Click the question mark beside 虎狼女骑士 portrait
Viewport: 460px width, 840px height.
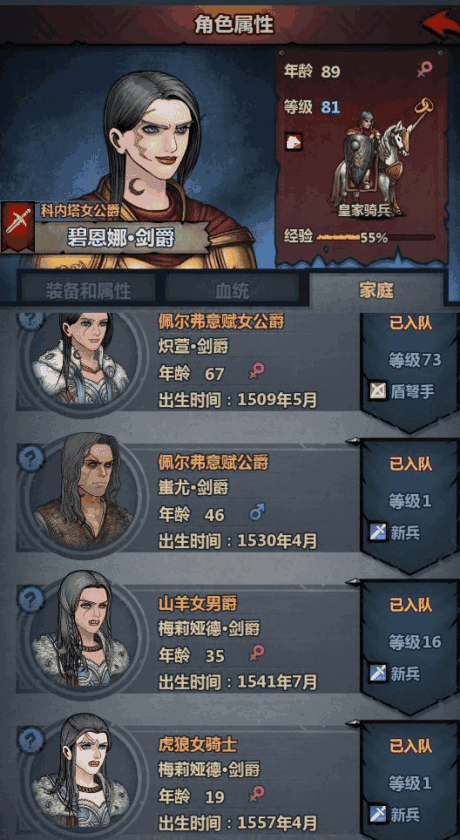click(x=32, y=740)
